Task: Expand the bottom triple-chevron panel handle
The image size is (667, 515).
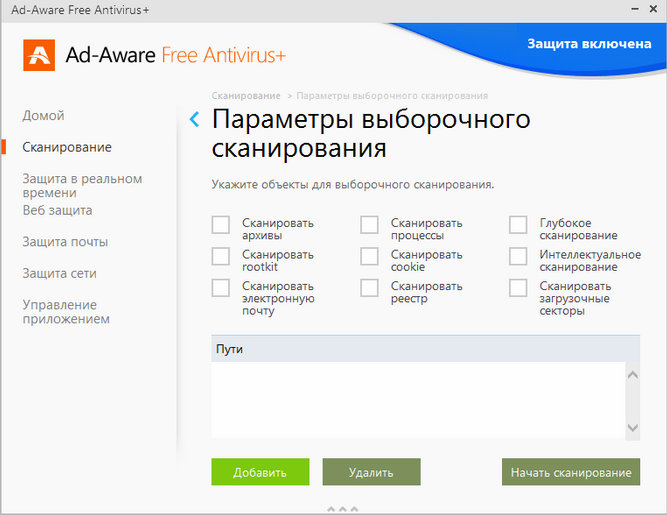Action: click(x=342, y=509)
